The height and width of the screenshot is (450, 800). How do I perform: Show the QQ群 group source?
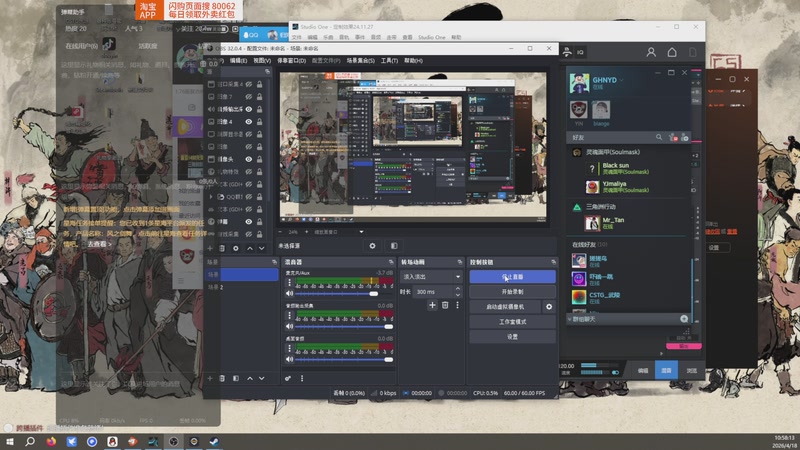tap(248, 197)
